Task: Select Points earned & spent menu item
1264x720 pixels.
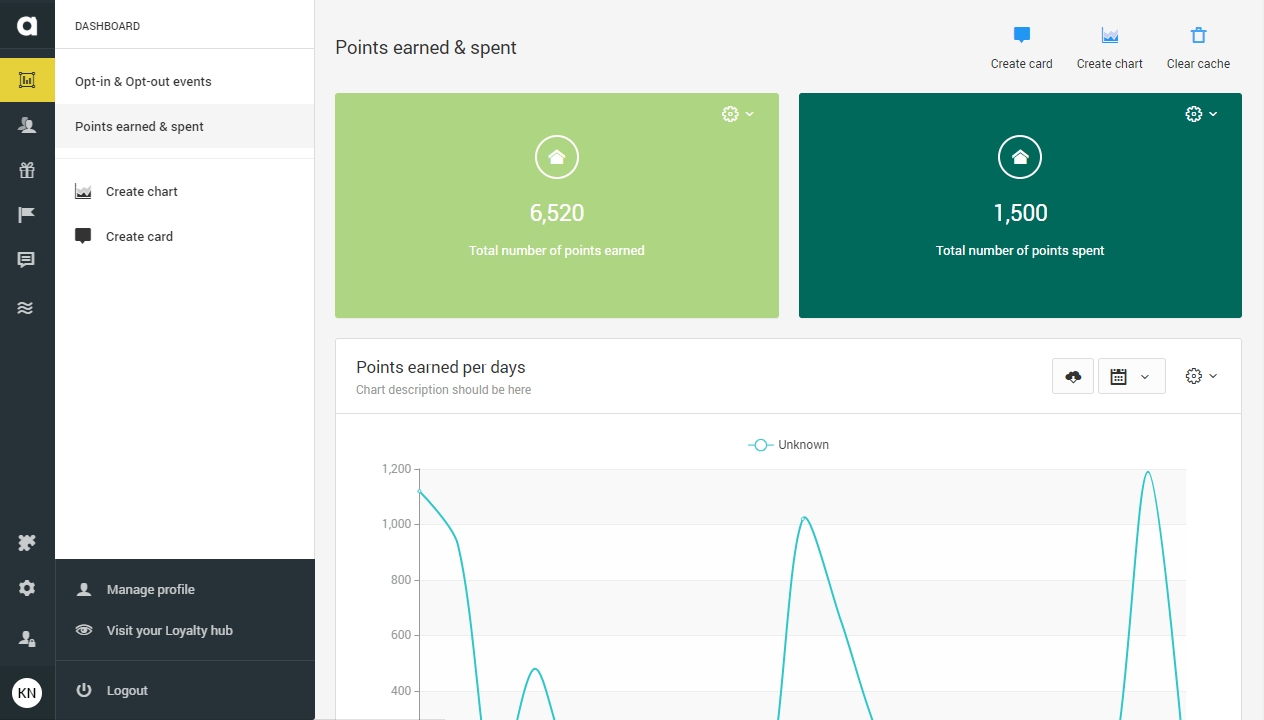Action: coord(185,126)
